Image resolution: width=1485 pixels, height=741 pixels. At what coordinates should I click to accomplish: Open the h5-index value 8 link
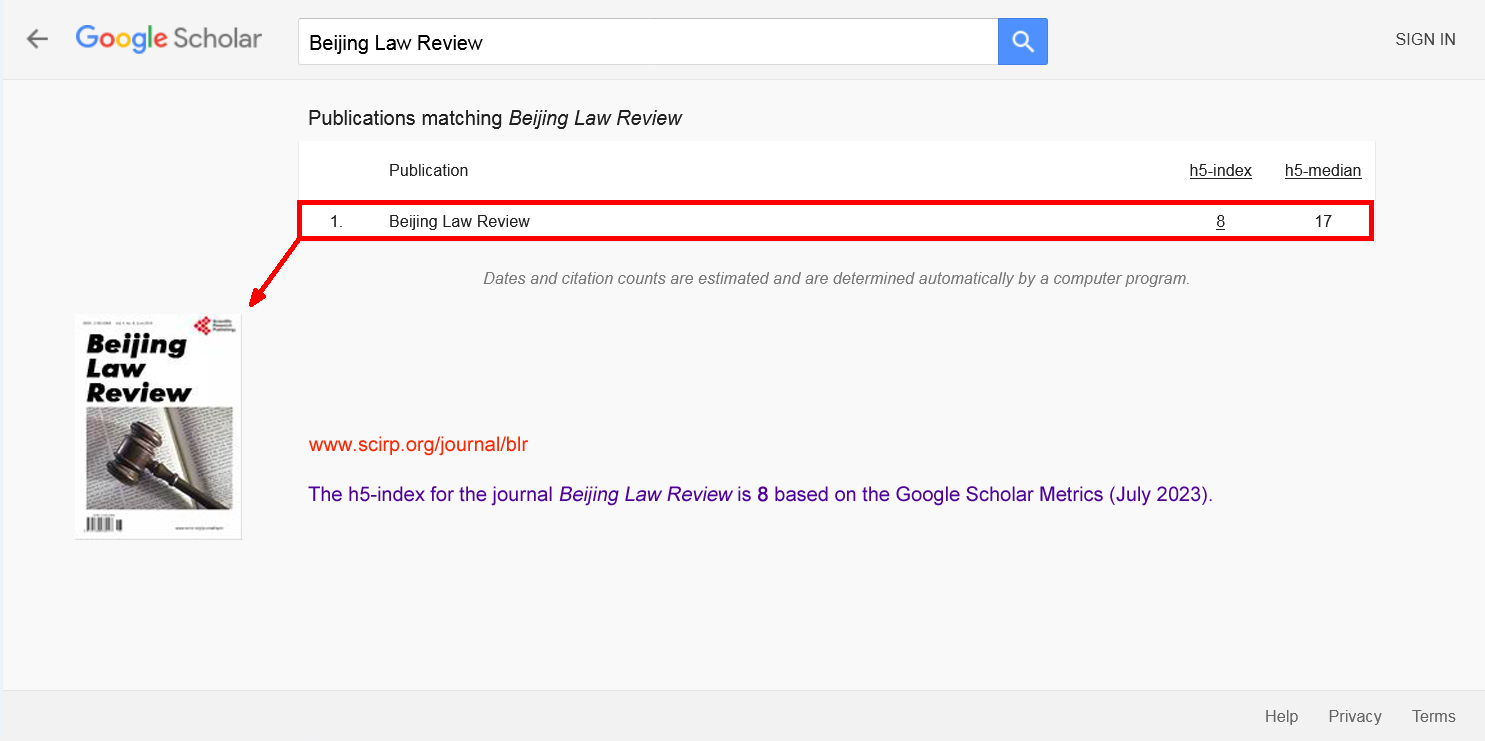pyautogui.click(x=1220, y=221)
